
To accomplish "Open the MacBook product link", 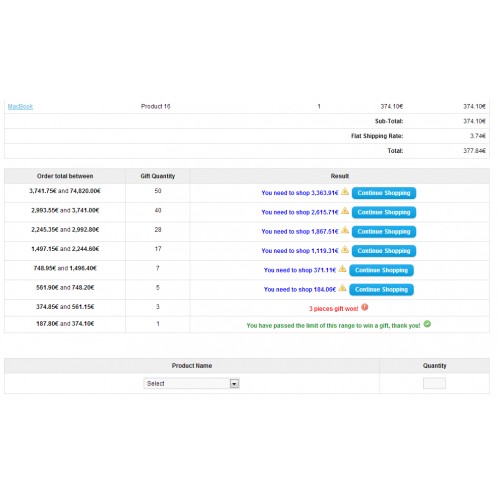I will (x=20, y=107).
